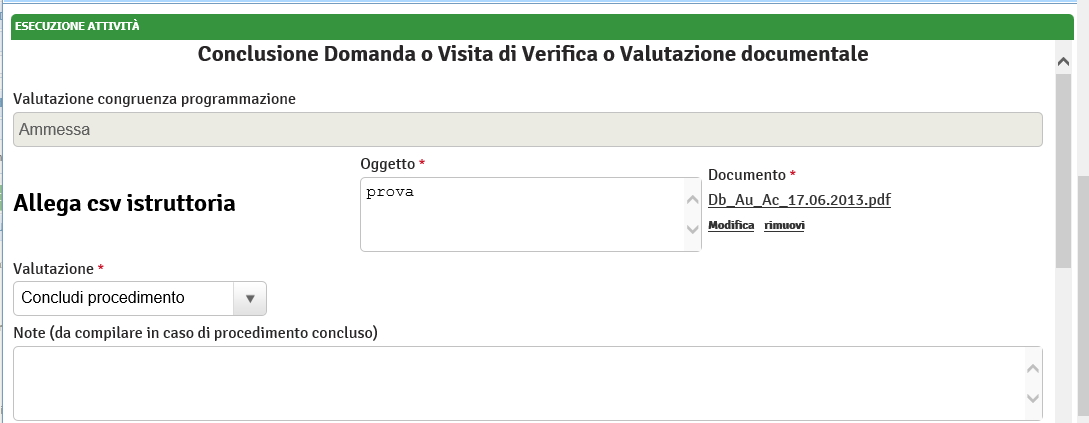Click the Modifica link under Documento
This screenshot has height=423, width=1089.
click(731, 226)
